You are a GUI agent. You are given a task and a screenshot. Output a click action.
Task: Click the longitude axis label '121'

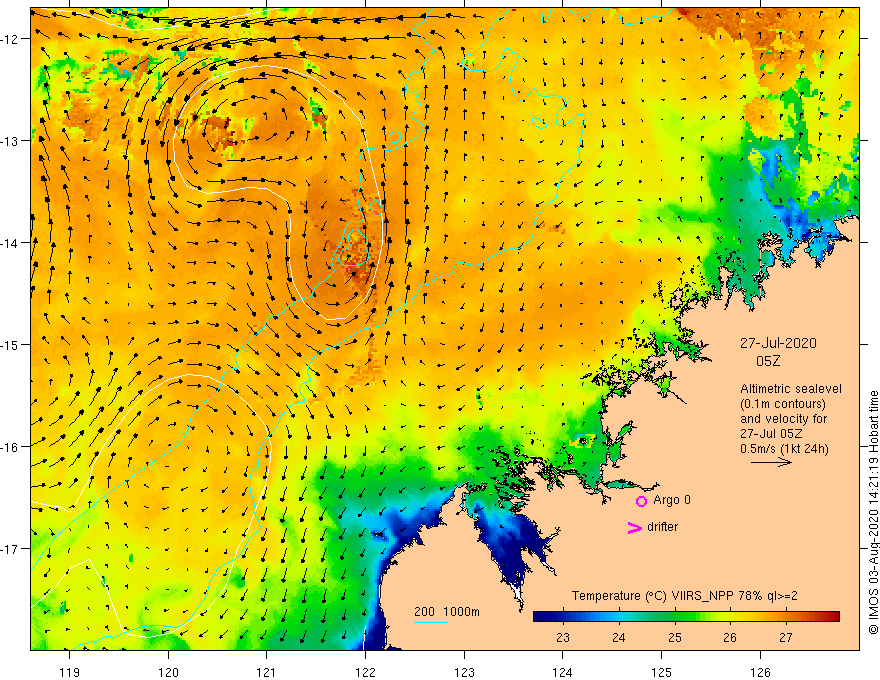pos(267,672)
